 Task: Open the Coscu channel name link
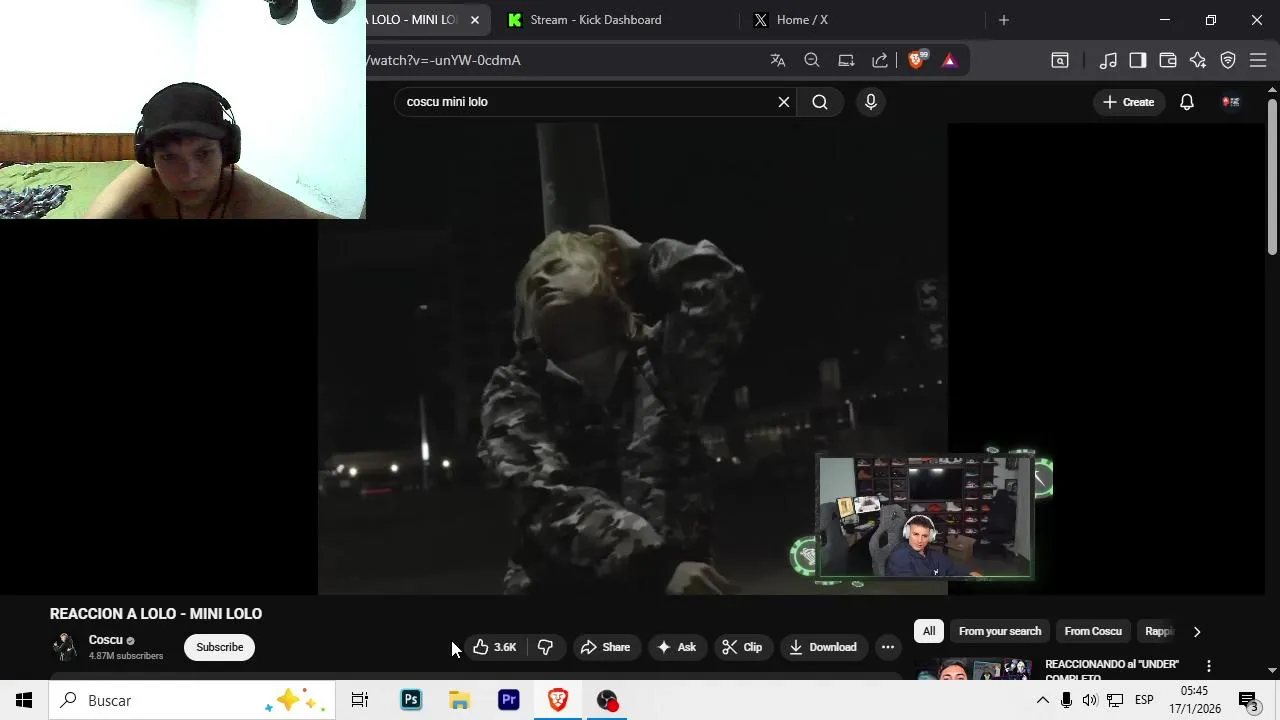(105, 640)
